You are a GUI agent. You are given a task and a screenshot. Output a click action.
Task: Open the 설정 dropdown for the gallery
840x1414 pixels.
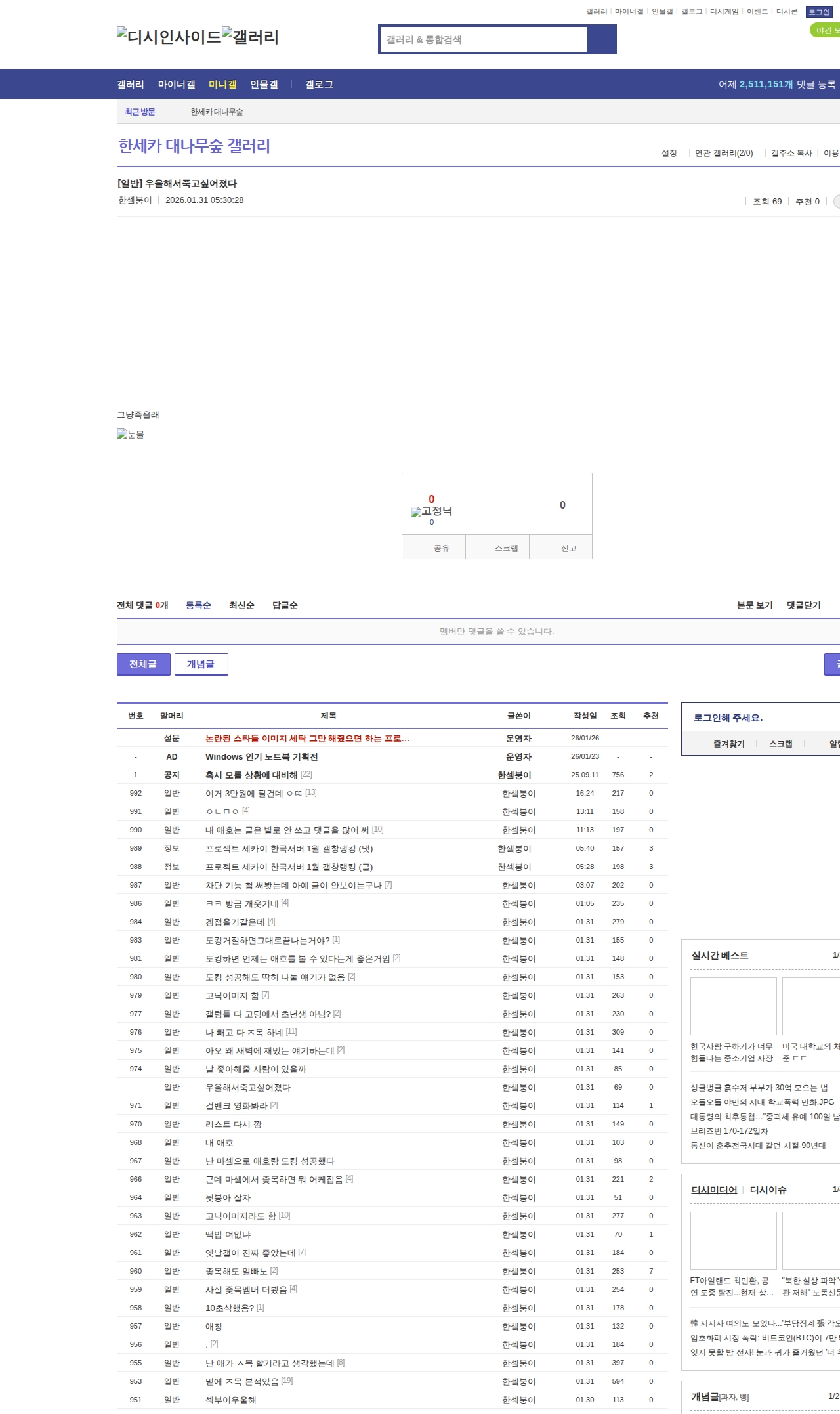point(669,153)
